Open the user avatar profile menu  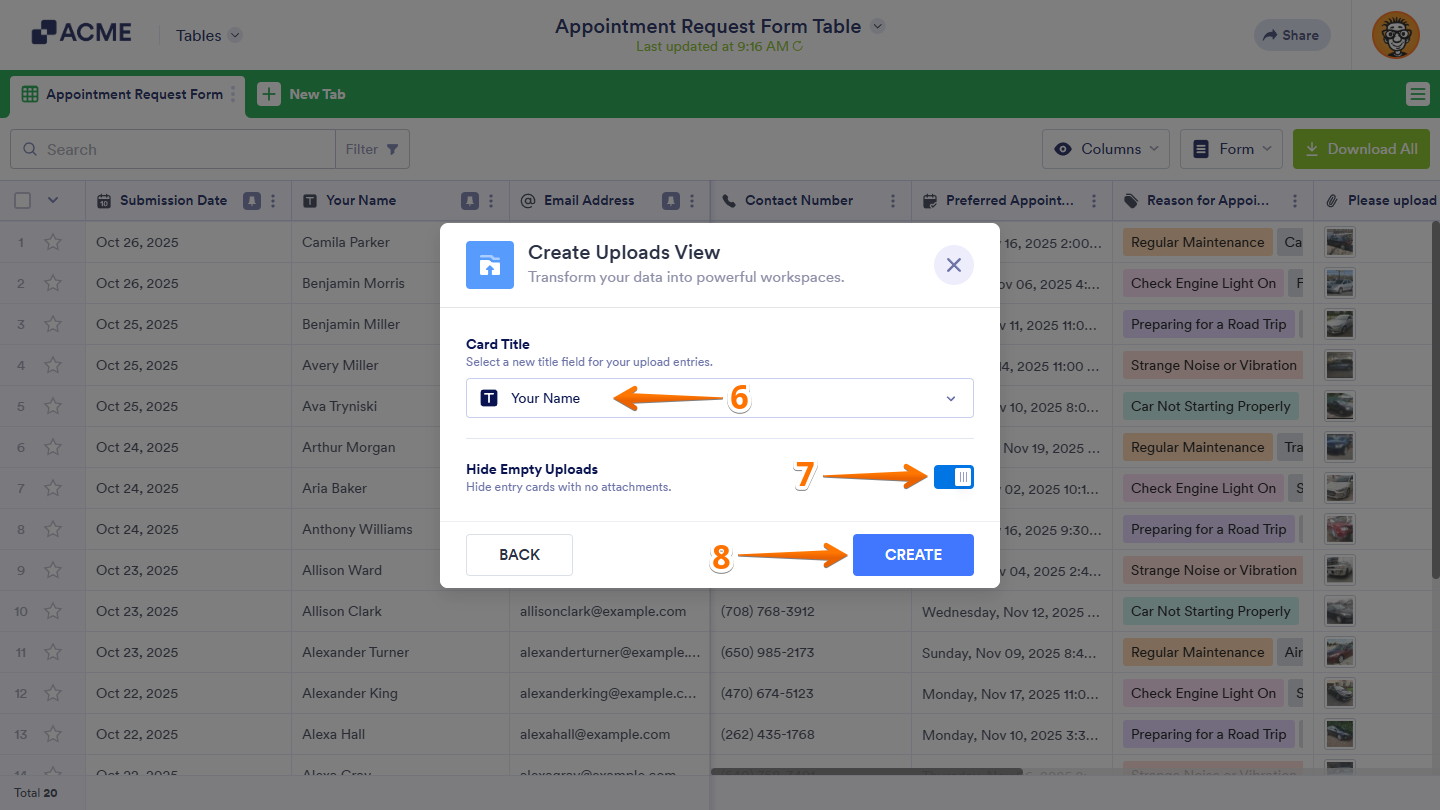1395,35
